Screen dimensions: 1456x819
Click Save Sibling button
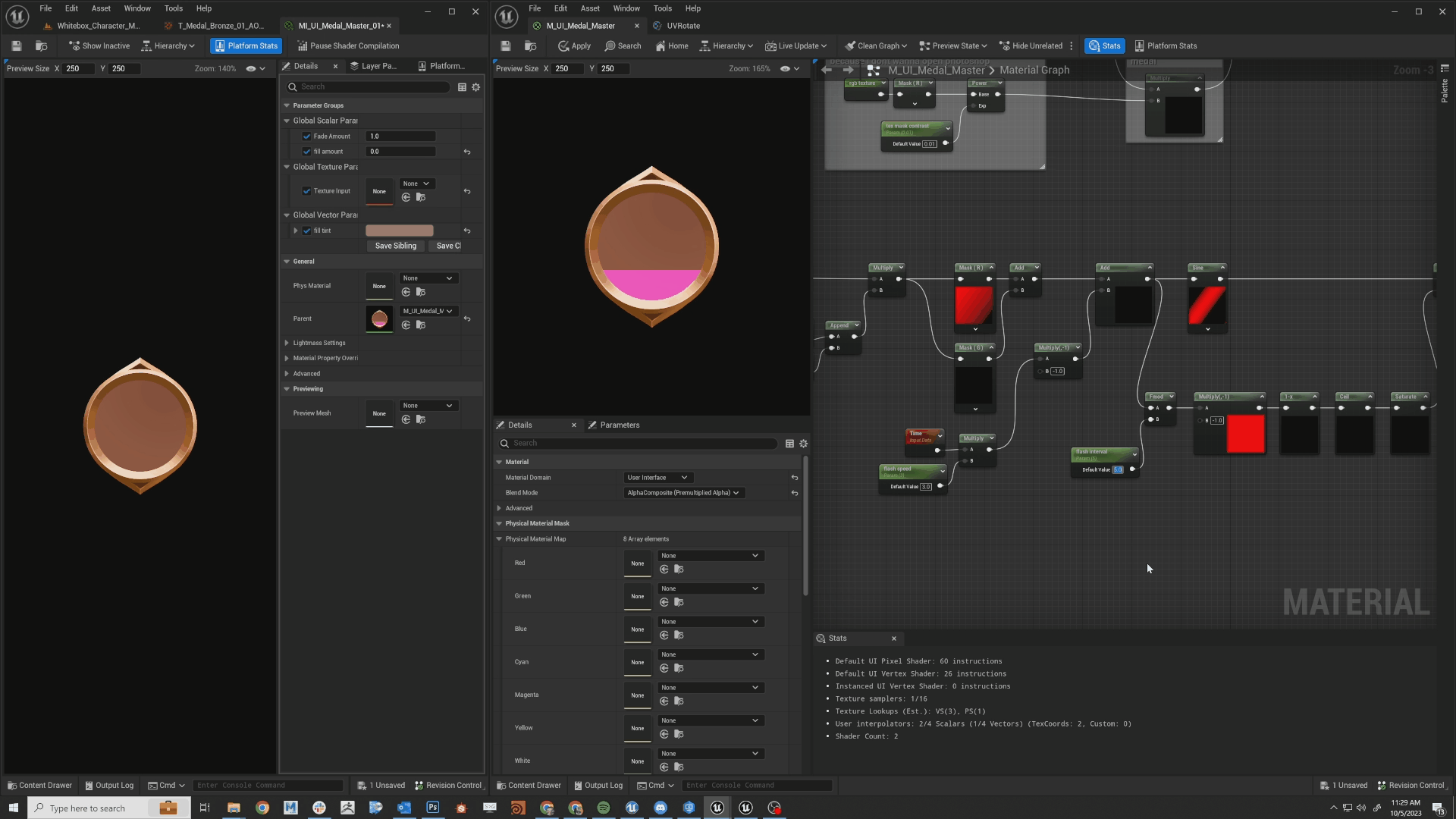coord(396,246)
